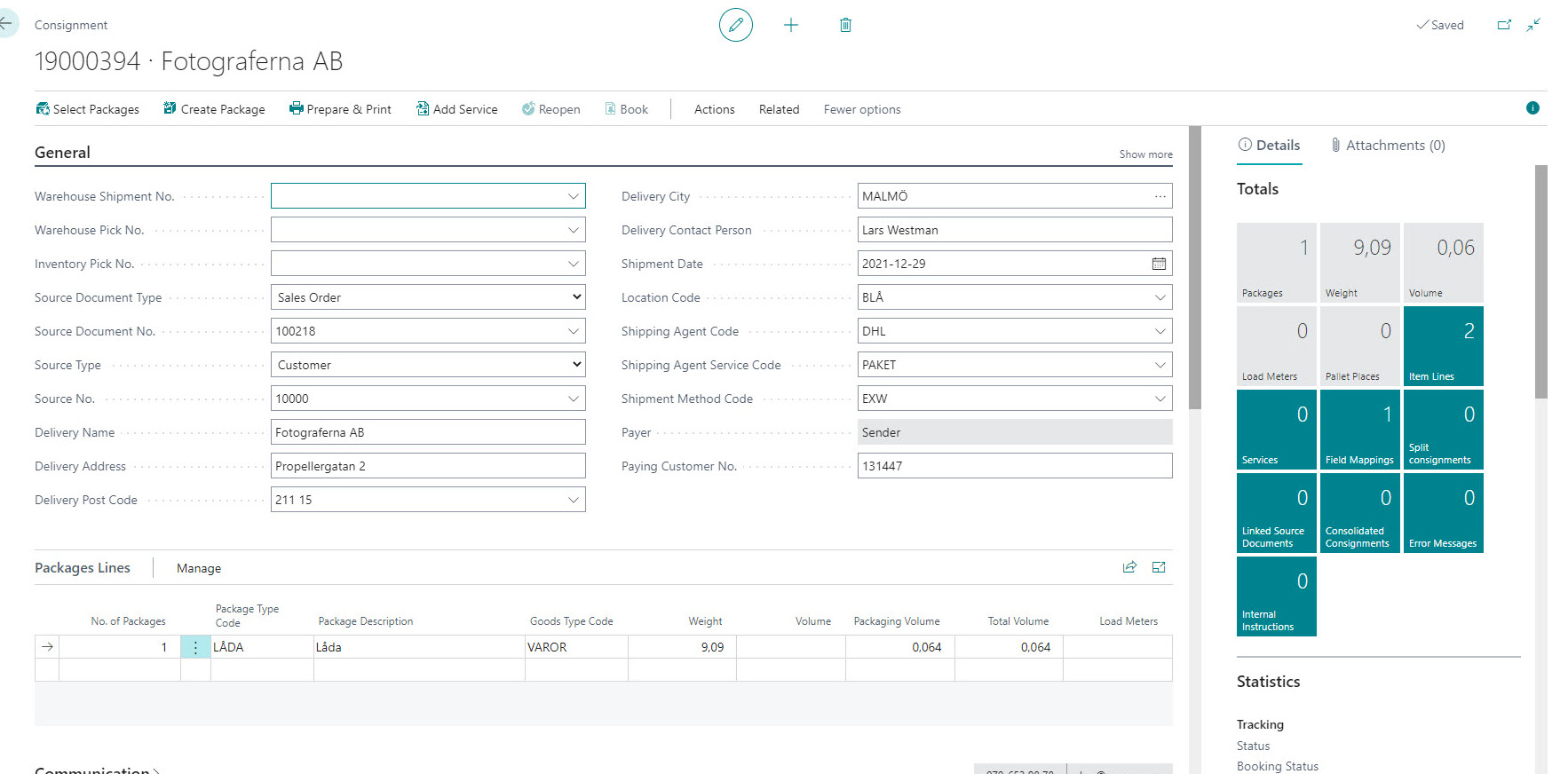Expand Warehouse Shipment No. dropdown
This screenshot has height=774, width=1568.
[574, 196]
